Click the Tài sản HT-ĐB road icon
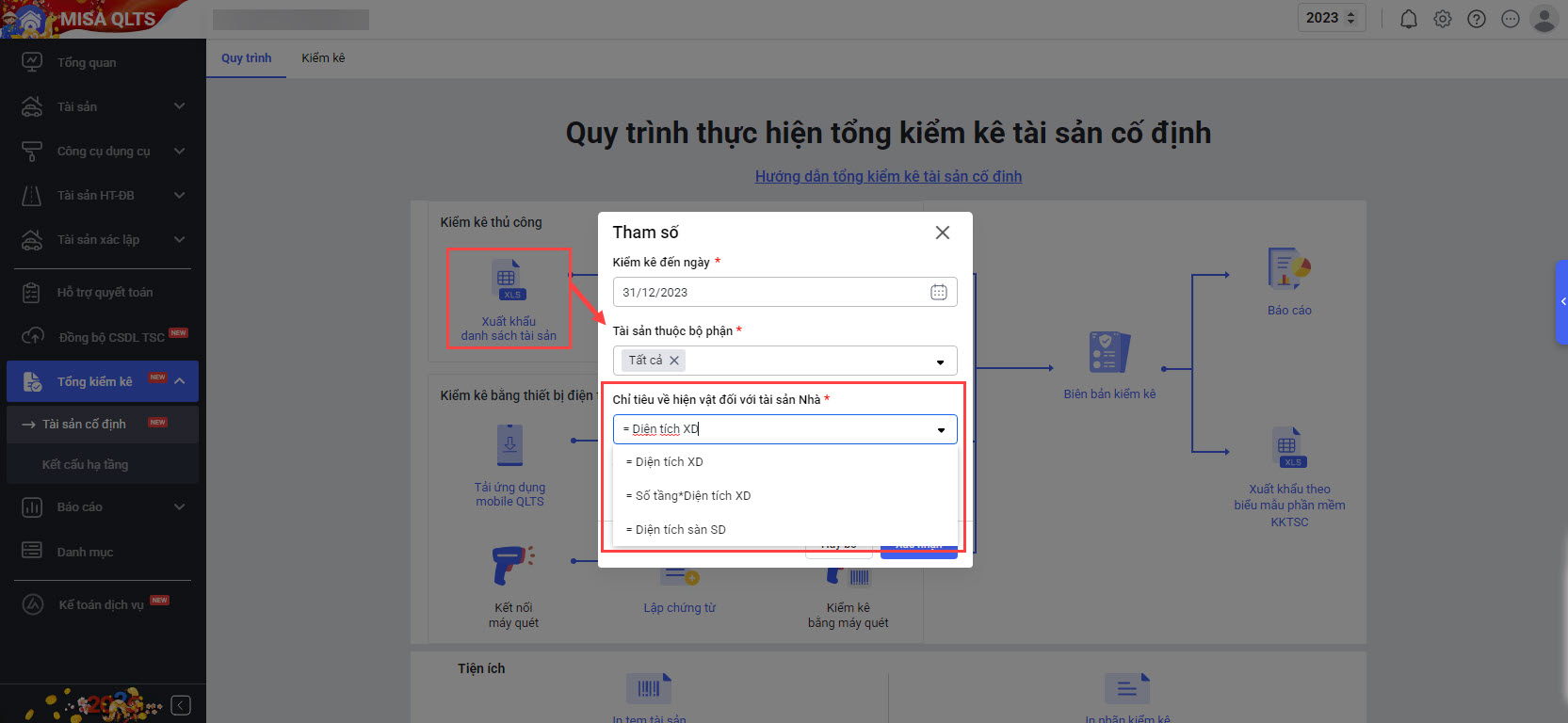1568x723 pixels. (x=32, y=195)
